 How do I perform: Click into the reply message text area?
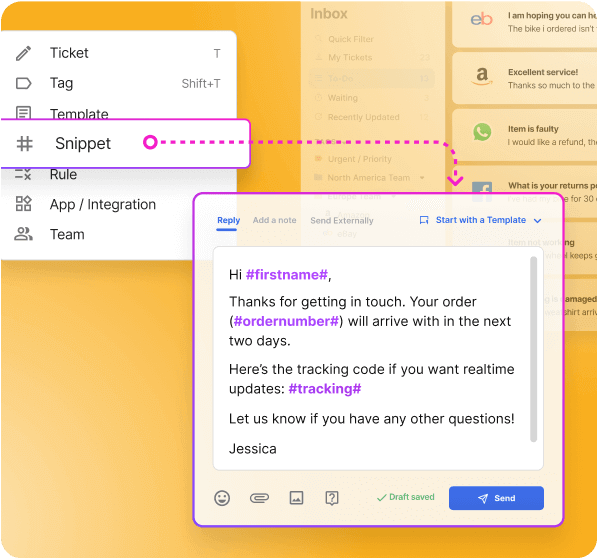pos(371,358)
